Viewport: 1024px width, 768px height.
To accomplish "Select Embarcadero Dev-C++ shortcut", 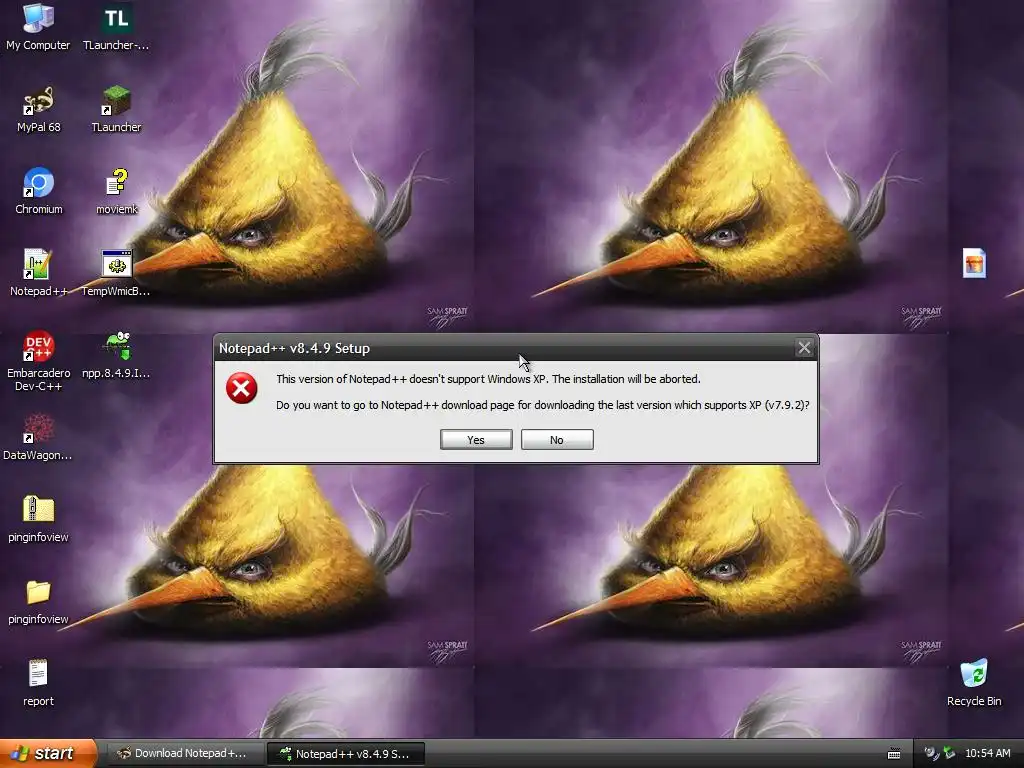I will 39,362.
